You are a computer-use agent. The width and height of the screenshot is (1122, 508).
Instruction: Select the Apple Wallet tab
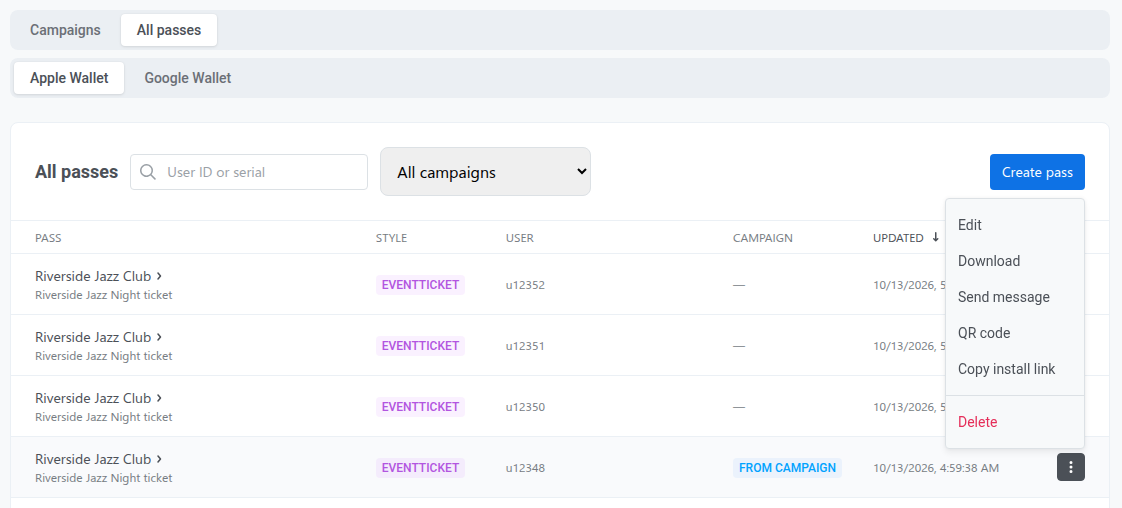(x=69, y=78)
